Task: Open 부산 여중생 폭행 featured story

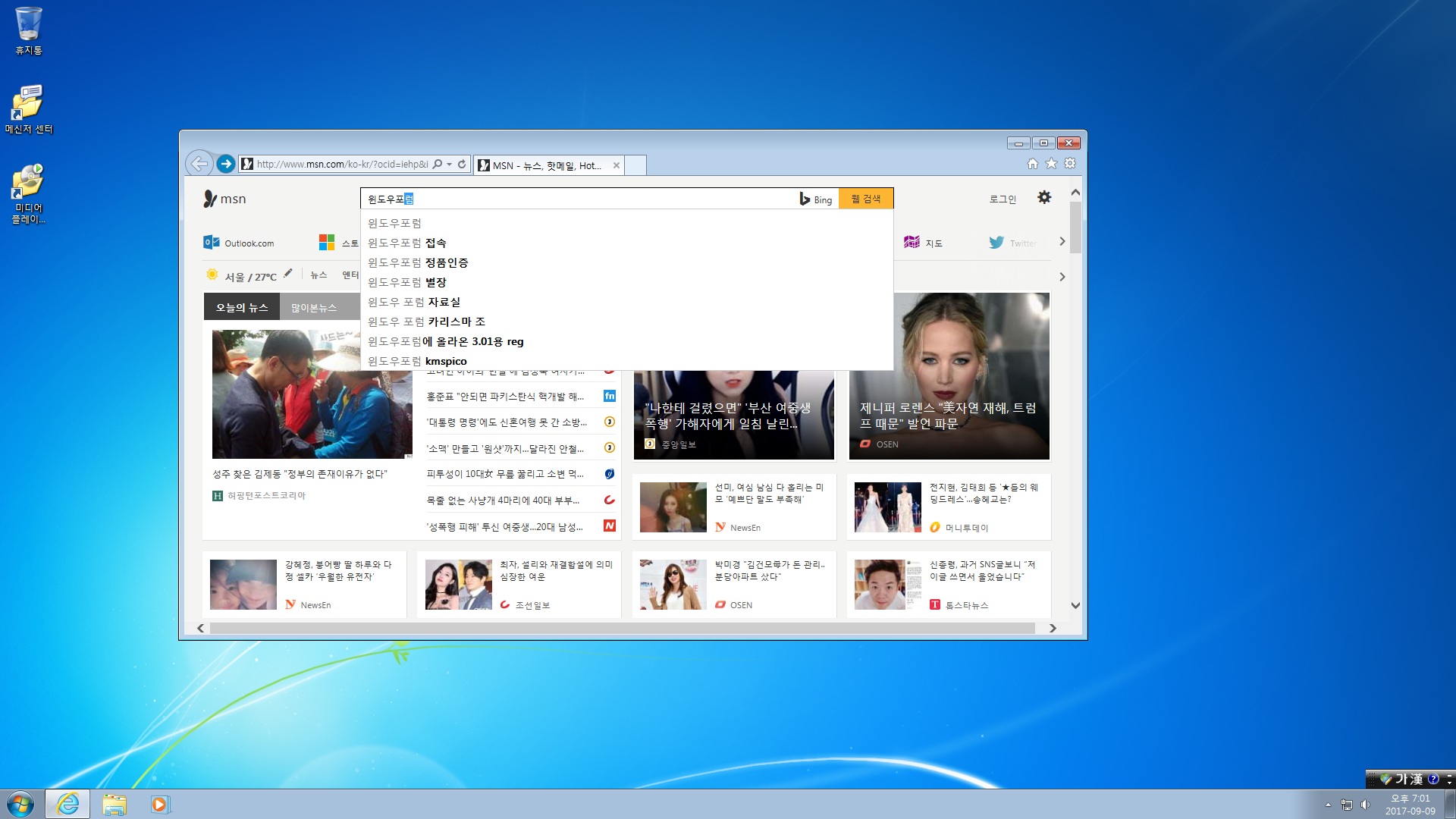Action: pos(733,416)
